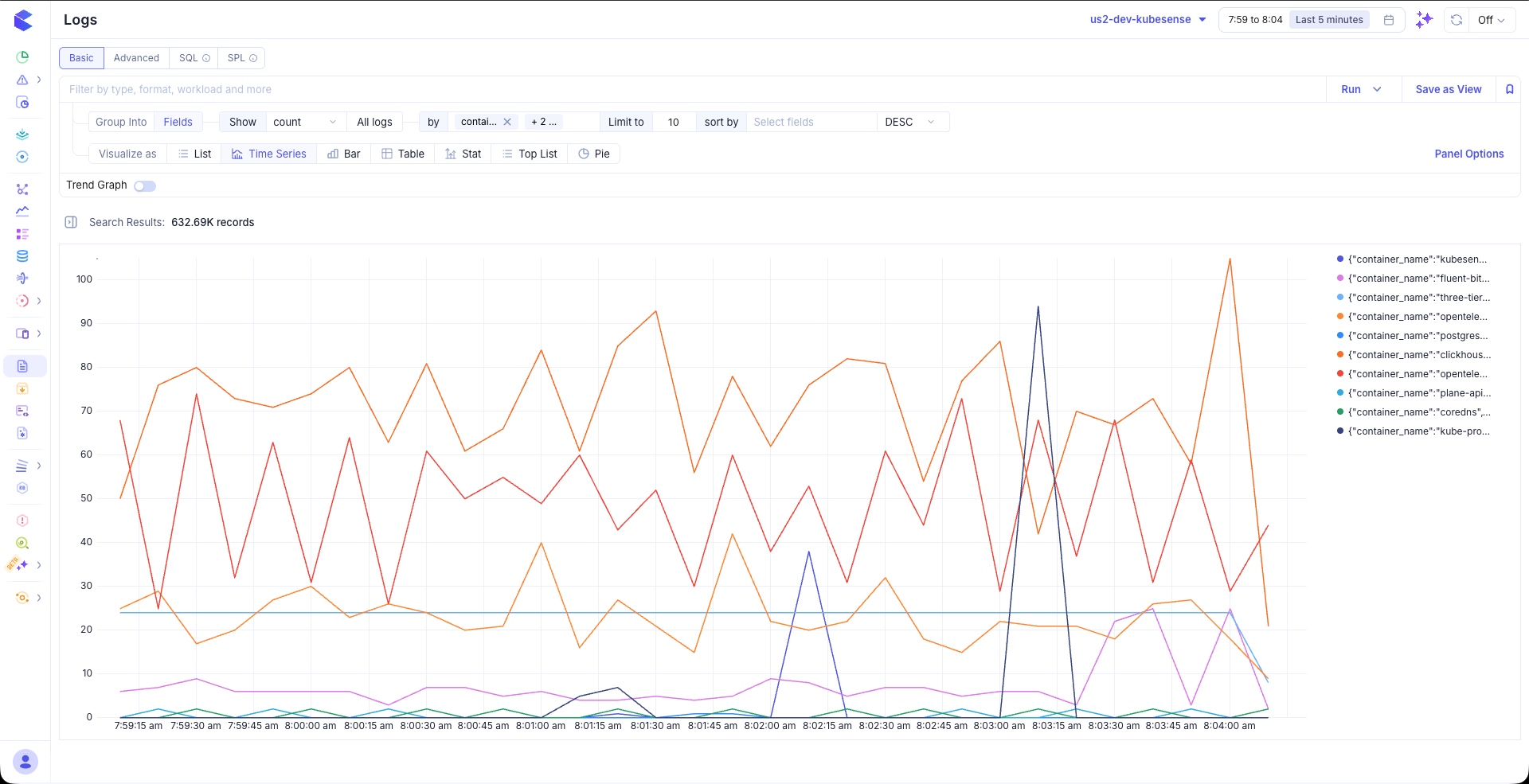Switch to the SPL query tab

(x=241, y=58)
